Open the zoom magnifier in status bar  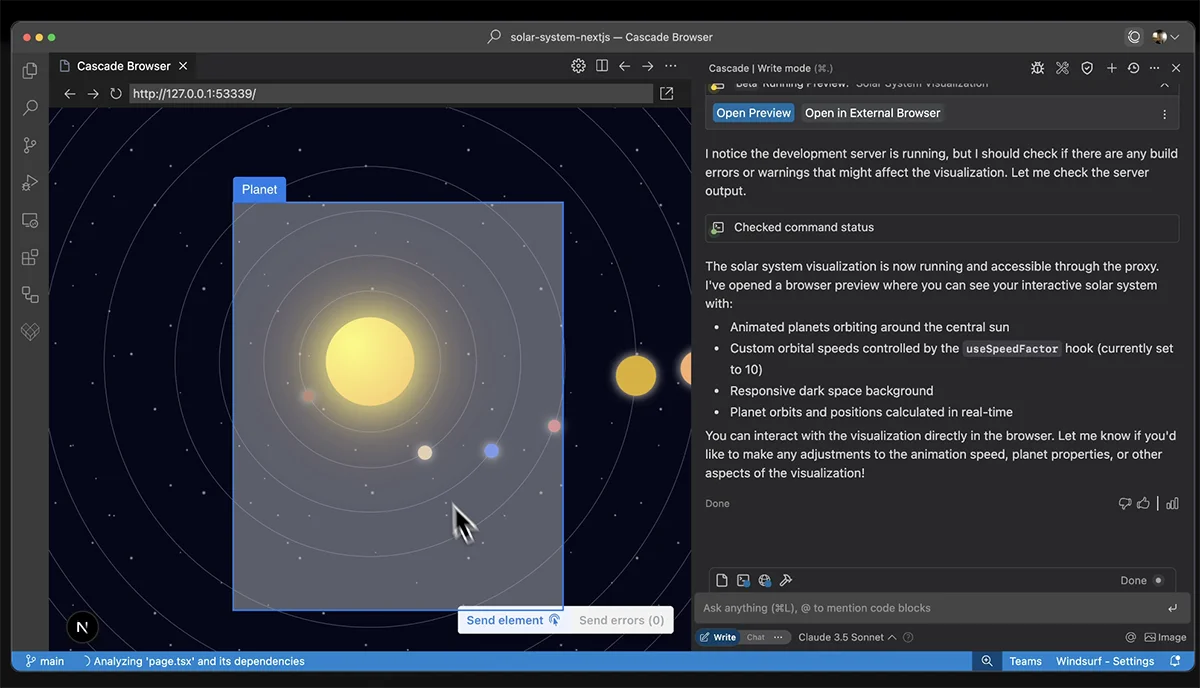point(987,661)
